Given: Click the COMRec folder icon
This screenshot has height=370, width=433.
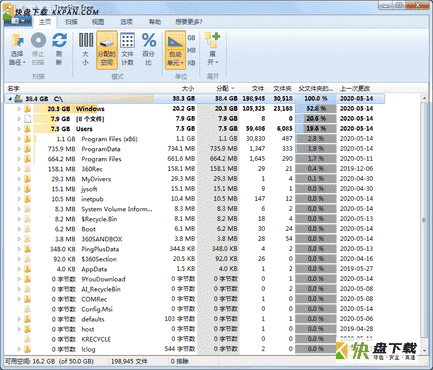Looking at the screenshot, I should (x=27, y=299).
